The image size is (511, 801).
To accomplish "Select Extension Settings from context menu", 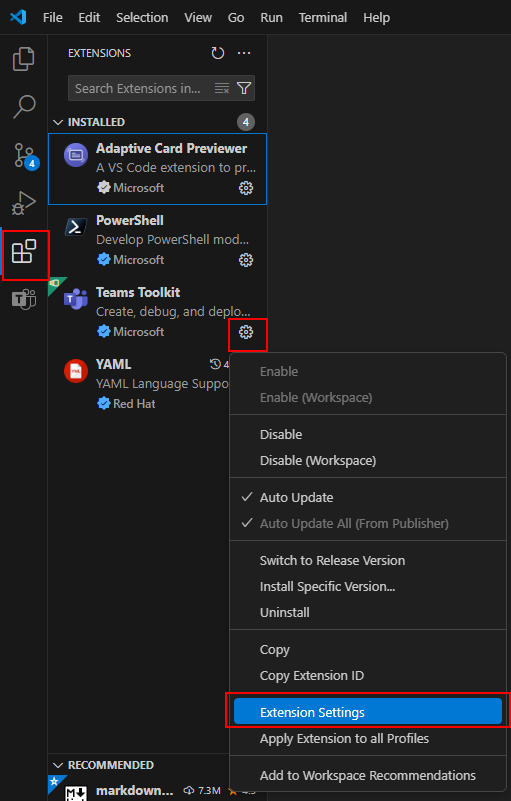I will pos(368,712).
